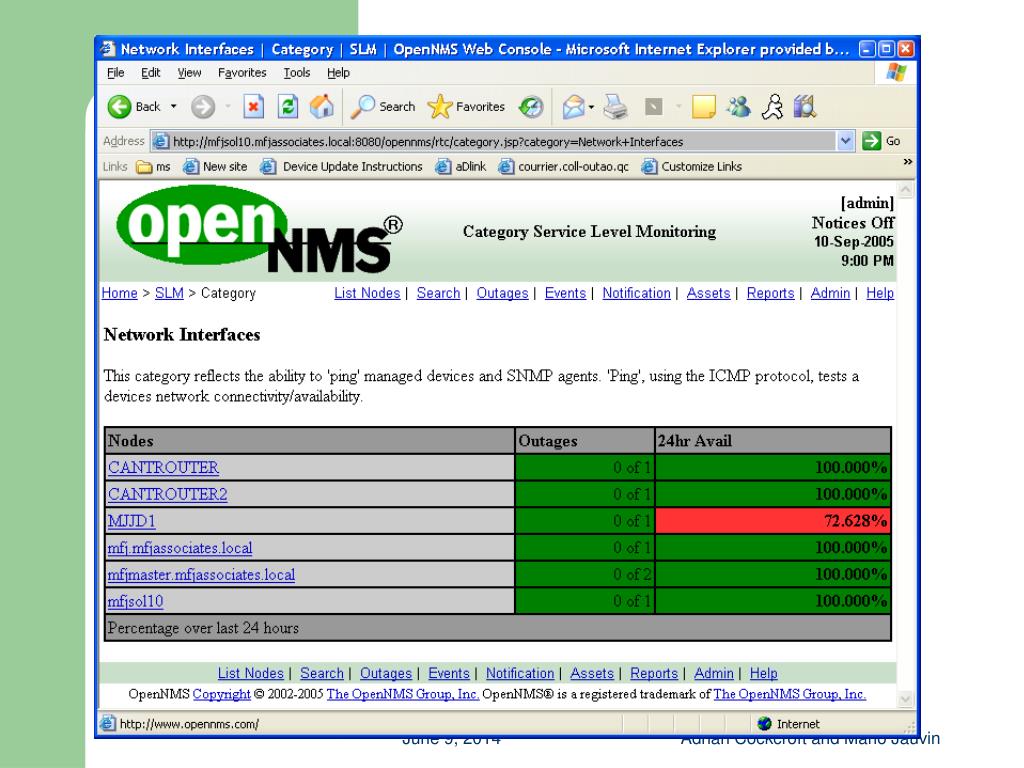
Task: Open the Search pane from the toolbar
Action: (x=383, y=106)
